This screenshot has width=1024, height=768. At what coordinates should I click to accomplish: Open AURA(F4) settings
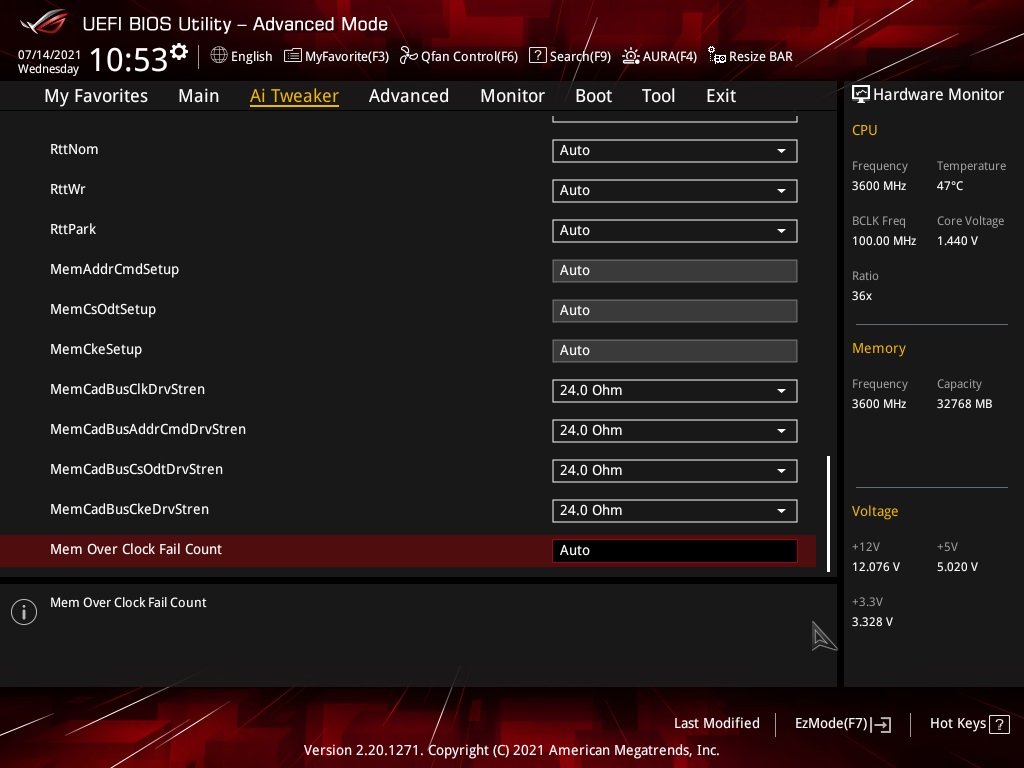[660, 56]
